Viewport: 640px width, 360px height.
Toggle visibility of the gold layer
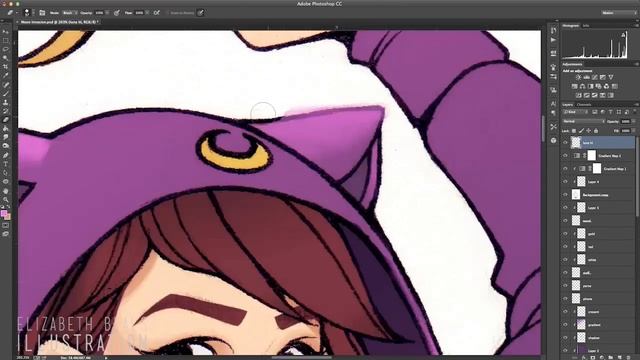point(565,234)
